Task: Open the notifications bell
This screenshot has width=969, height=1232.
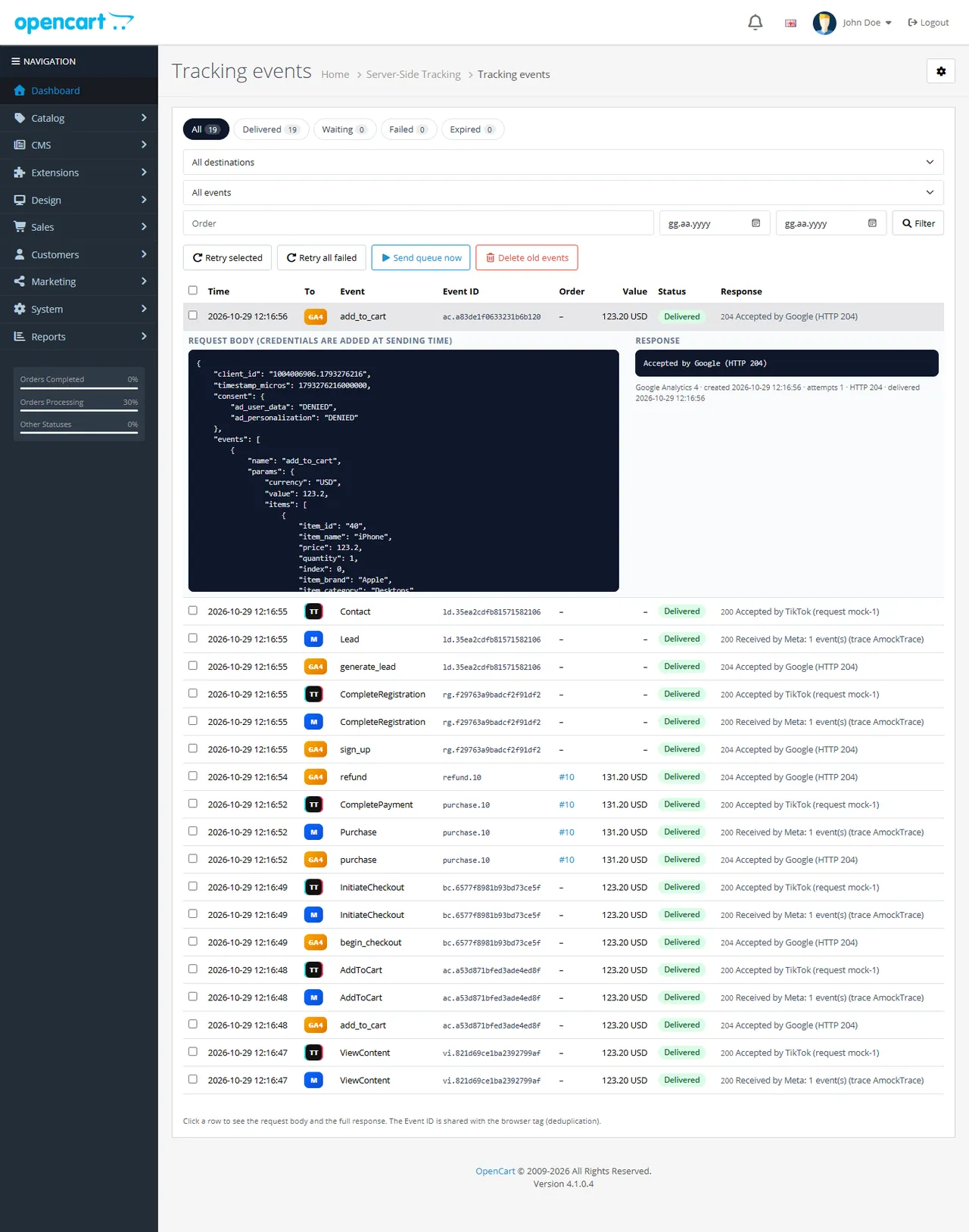Action: click(x=755, y=23)
